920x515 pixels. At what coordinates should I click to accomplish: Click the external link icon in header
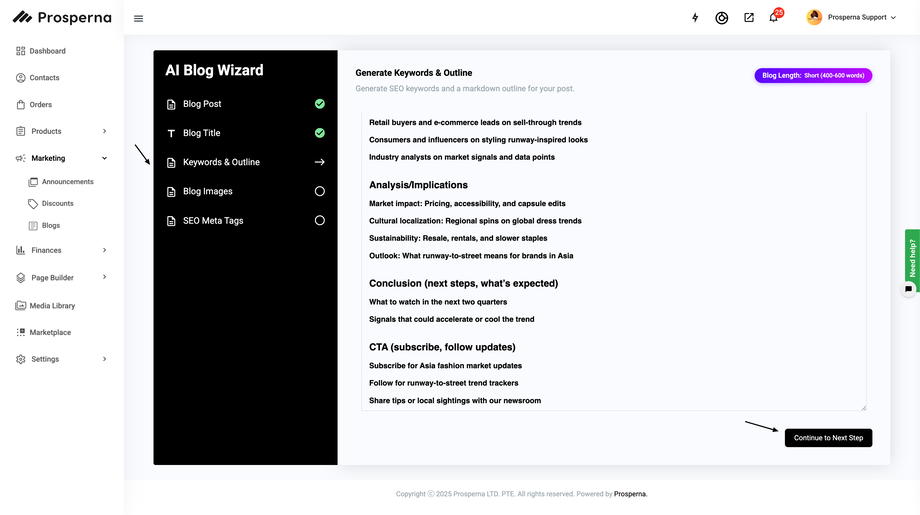pos(749,18)
